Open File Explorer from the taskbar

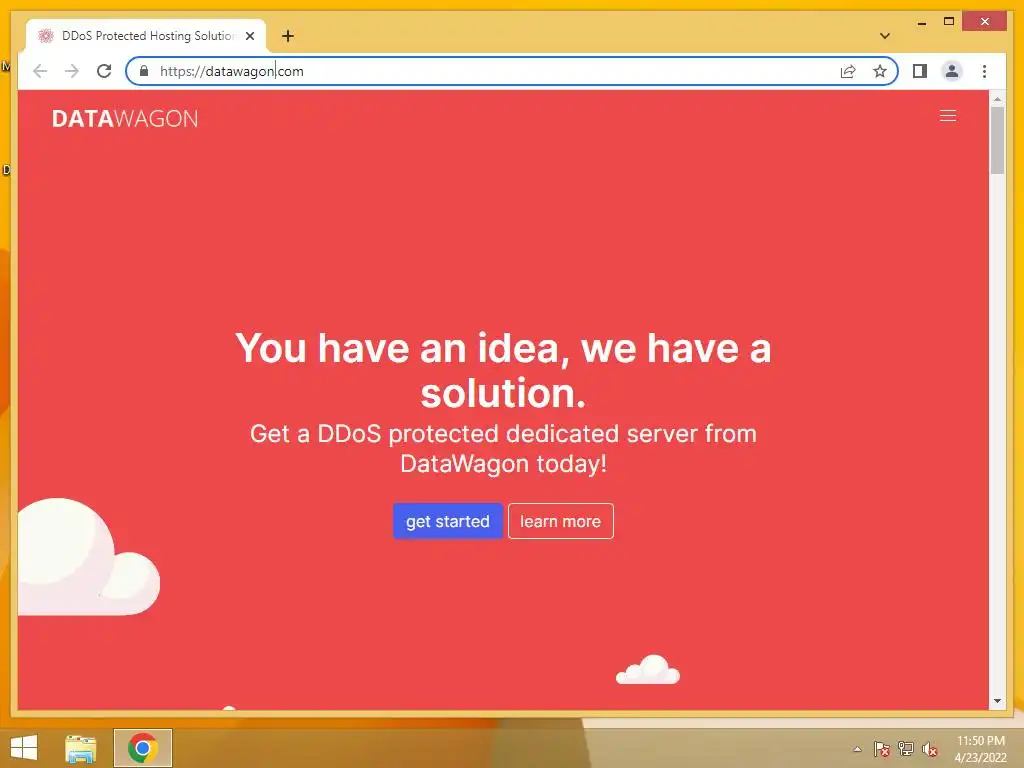point(81,748)
